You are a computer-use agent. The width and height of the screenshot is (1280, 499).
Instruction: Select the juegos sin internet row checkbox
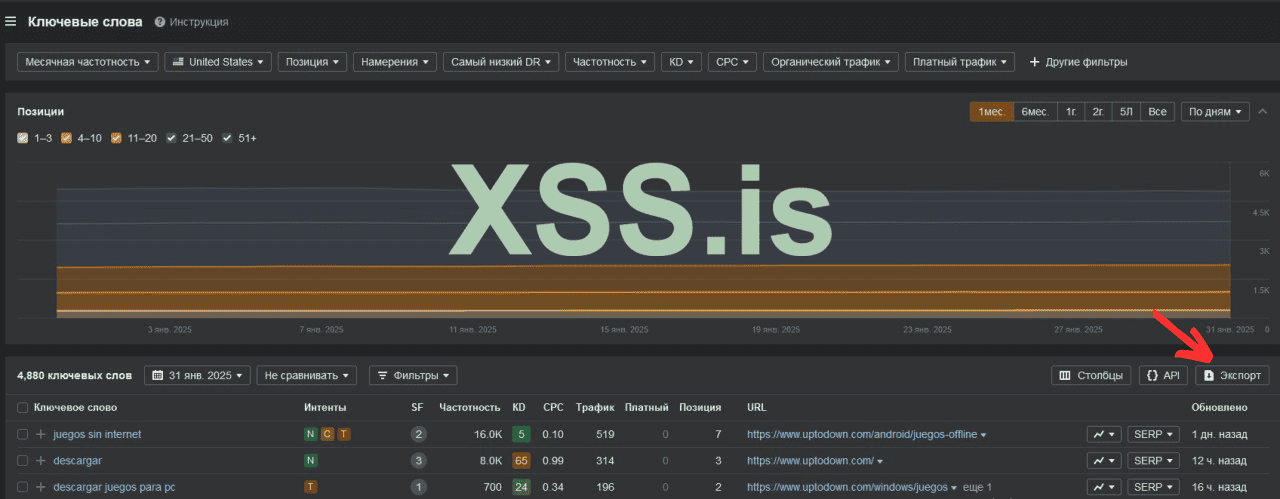coord(23,434)
